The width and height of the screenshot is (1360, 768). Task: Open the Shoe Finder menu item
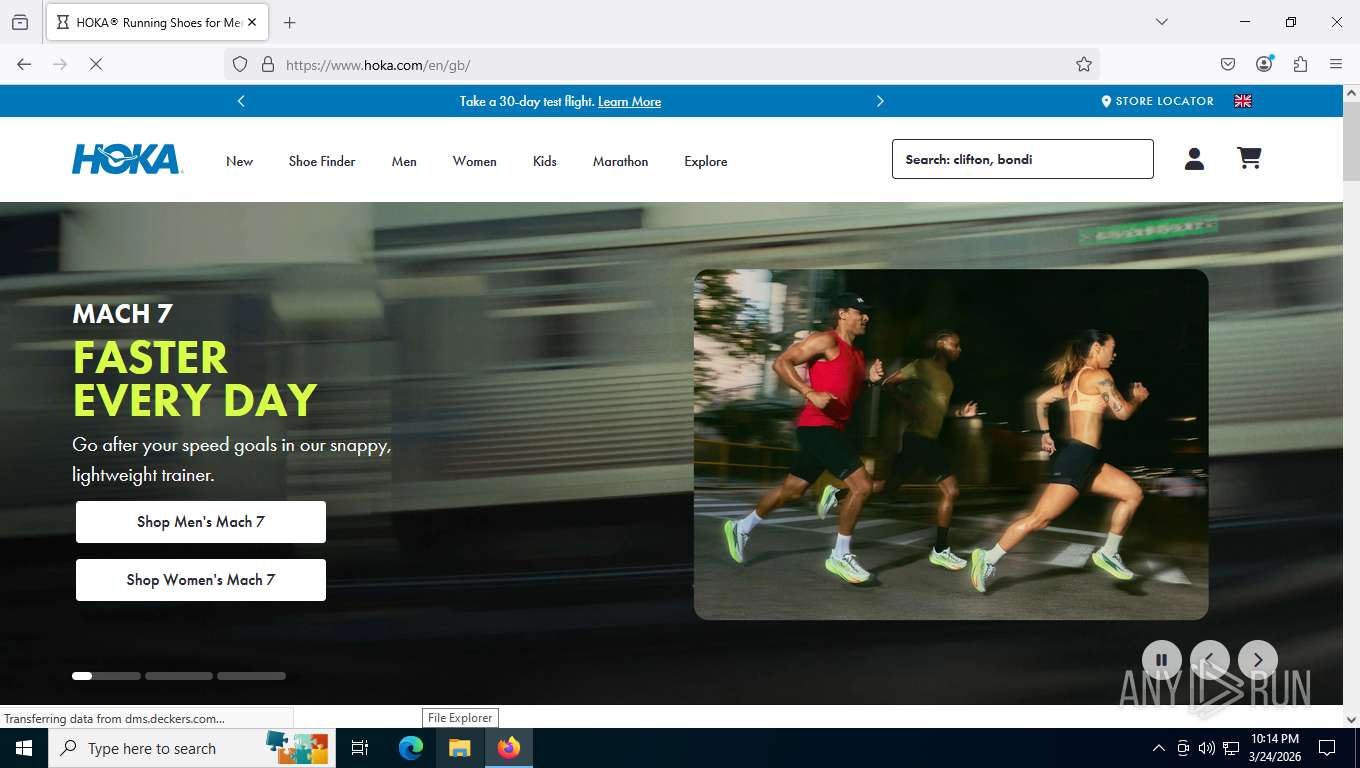click(x=322, y=161)
